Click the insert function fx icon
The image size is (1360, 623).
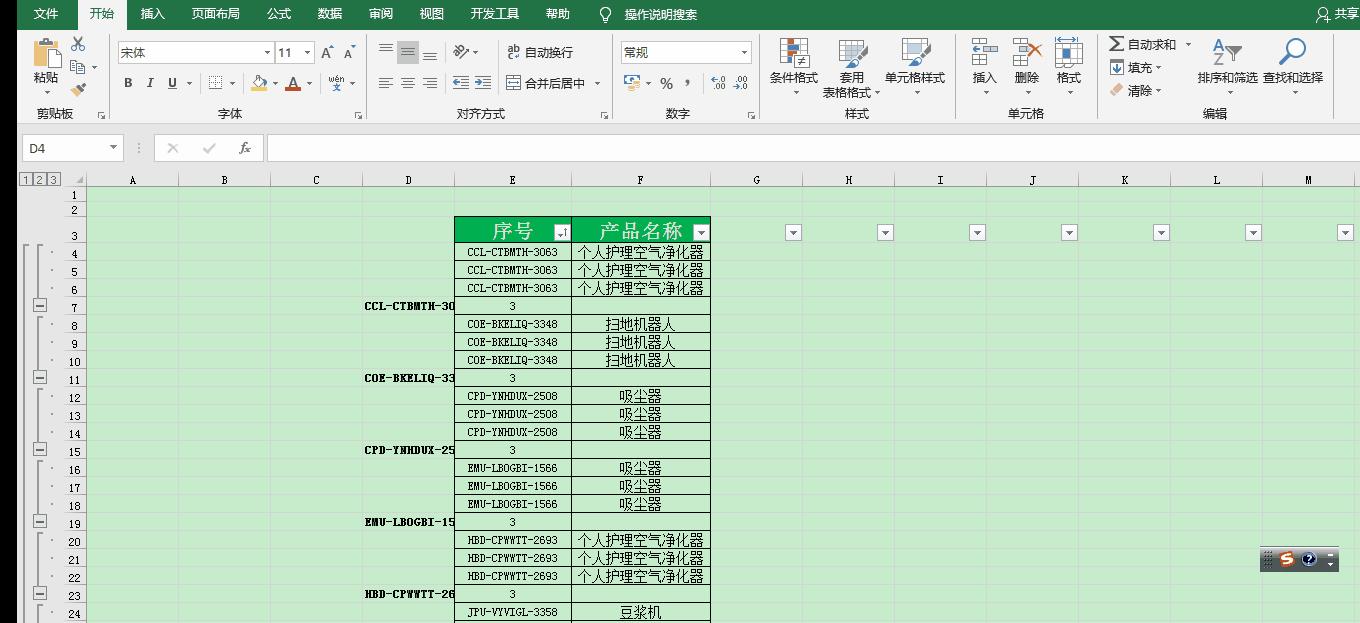point(245,148)
